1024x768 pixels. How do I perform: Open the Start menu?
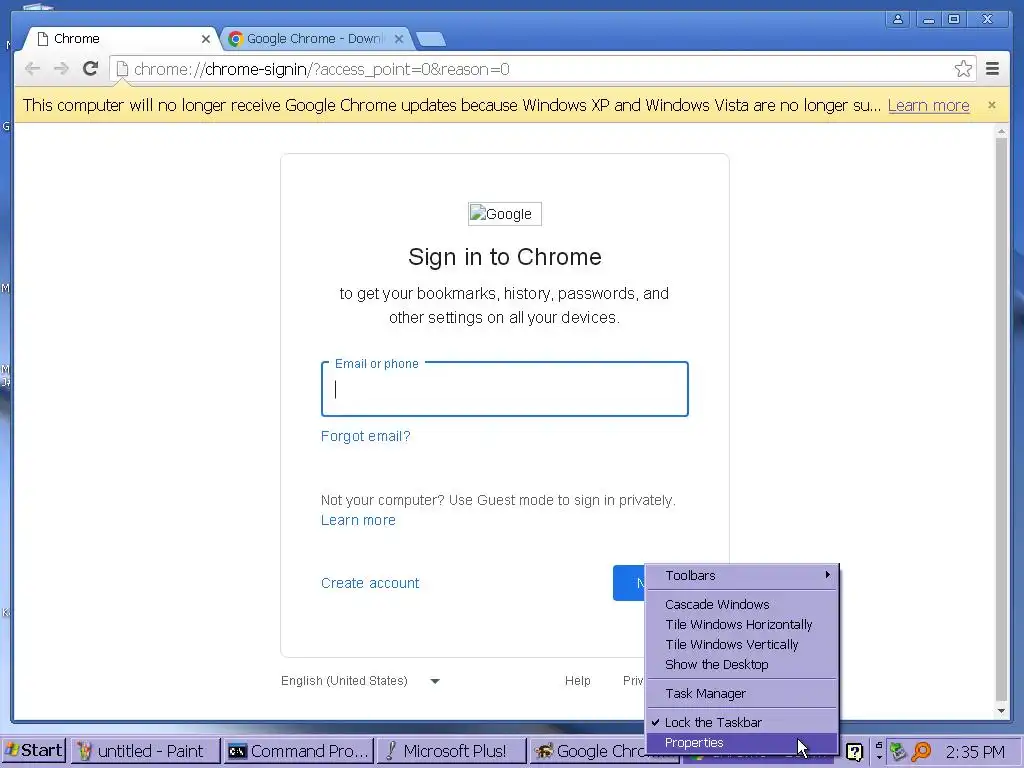(x=33, y=751)
